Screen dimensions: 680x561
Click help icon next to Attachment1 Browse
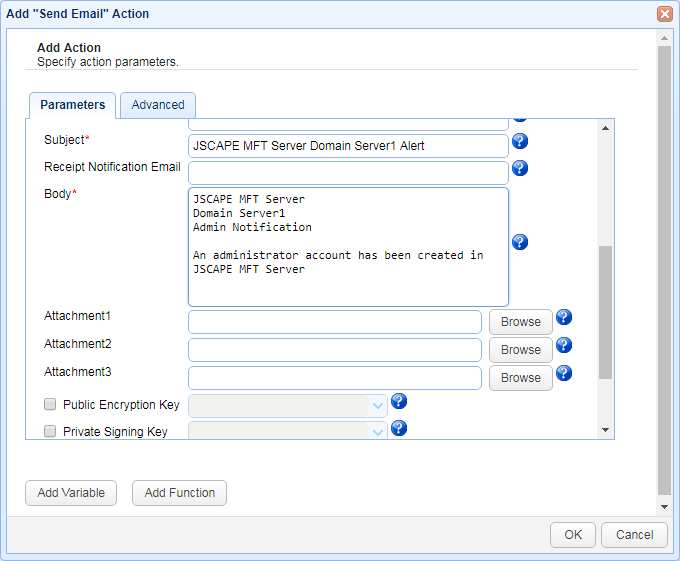[x=564, y=317]
